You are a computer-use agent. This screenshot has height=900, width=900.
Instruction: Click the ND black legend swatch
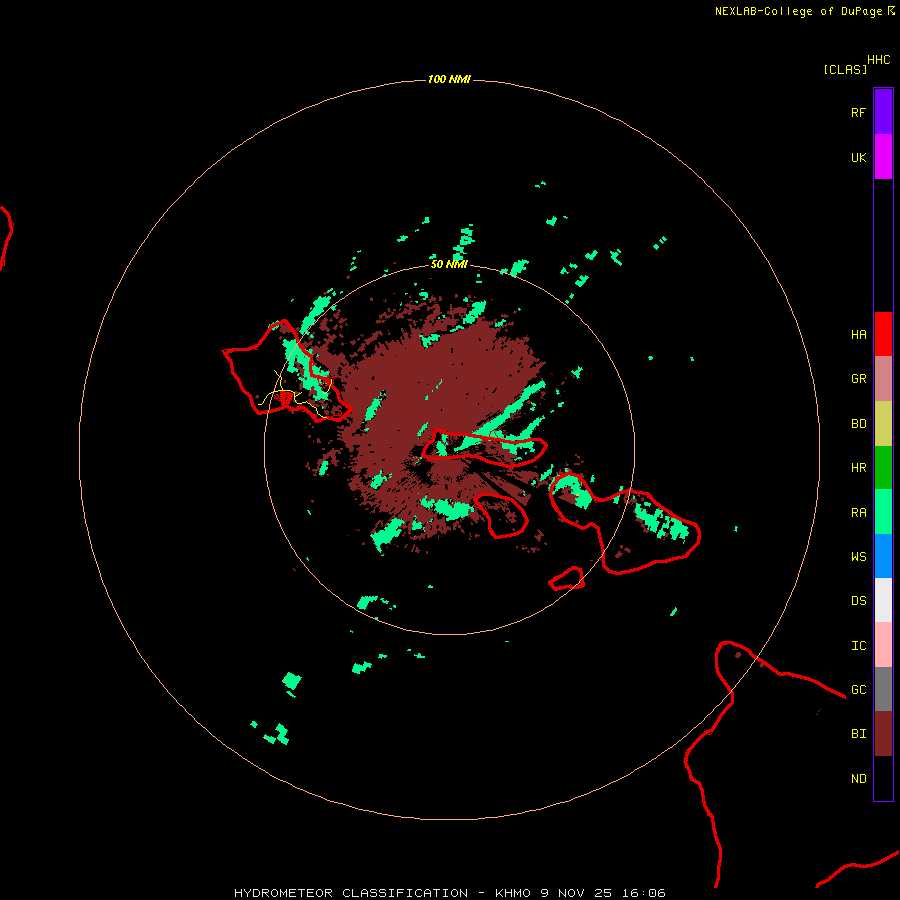point(883,778)
